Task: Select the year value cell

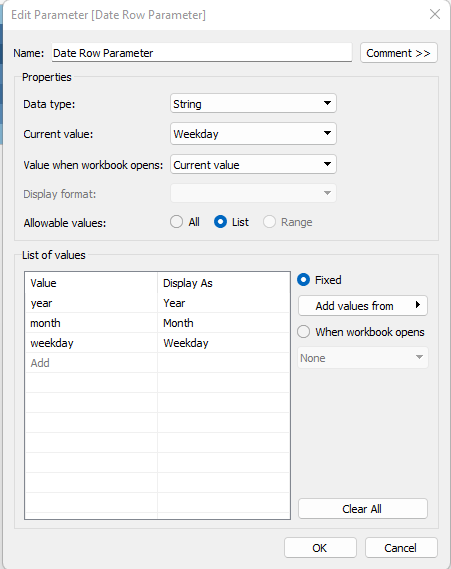Action: point(91,303)
